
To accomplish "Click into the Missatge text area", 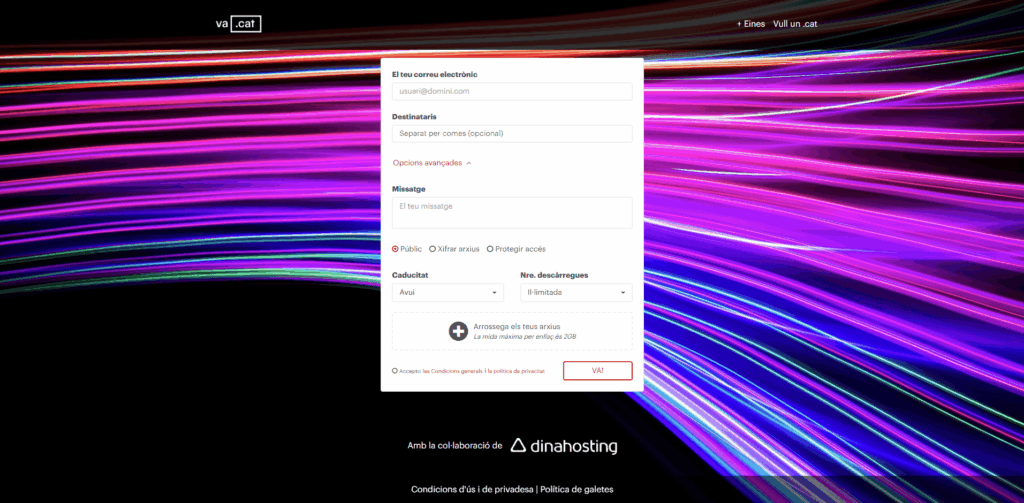I will point(512,212).
